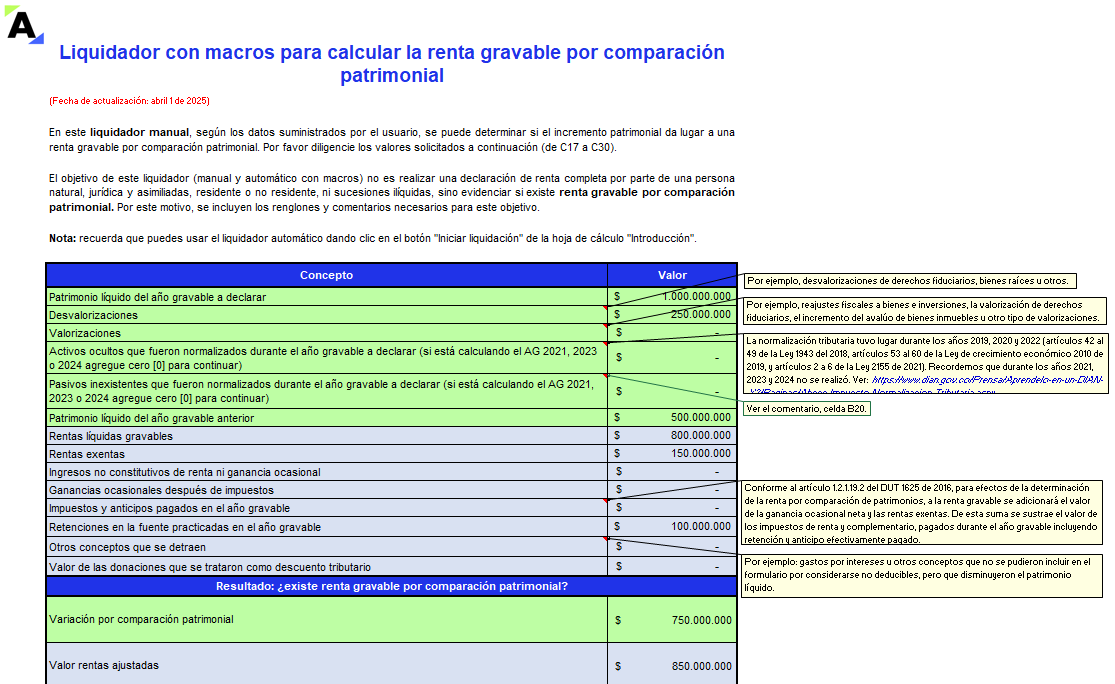Click the Ingresos no constitutivos value cell
The image size is (1115, 684).
pos(672,472)
